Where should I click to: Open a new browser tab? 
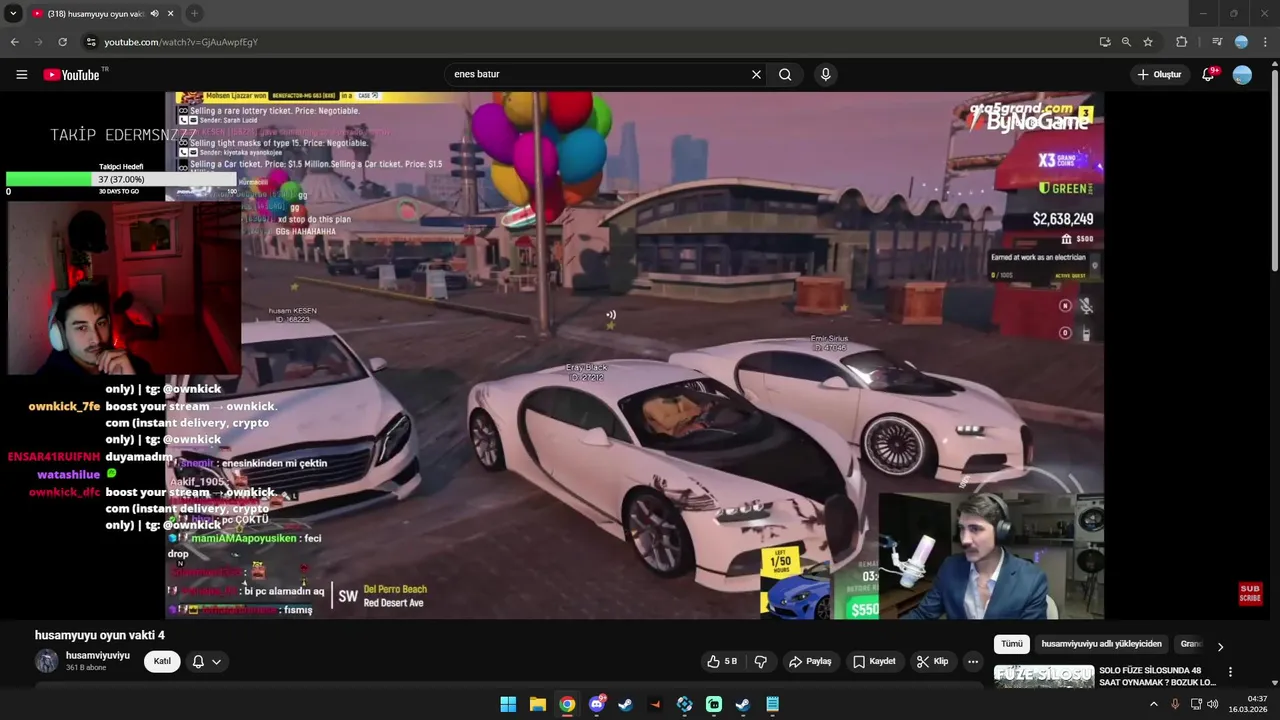coord(194,14)
